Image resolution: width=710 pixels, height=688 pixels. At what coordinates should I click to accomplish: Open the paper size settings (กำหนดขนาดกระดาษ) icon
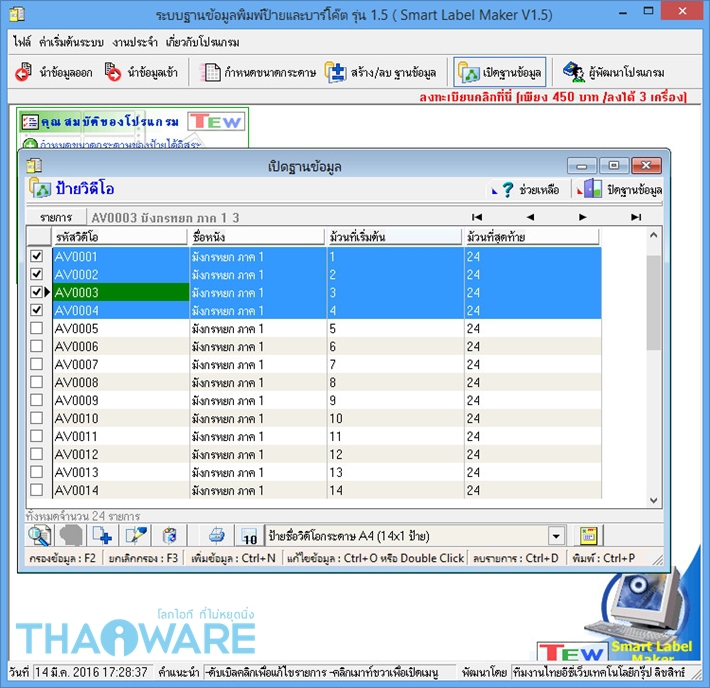(x=211, y=72)
